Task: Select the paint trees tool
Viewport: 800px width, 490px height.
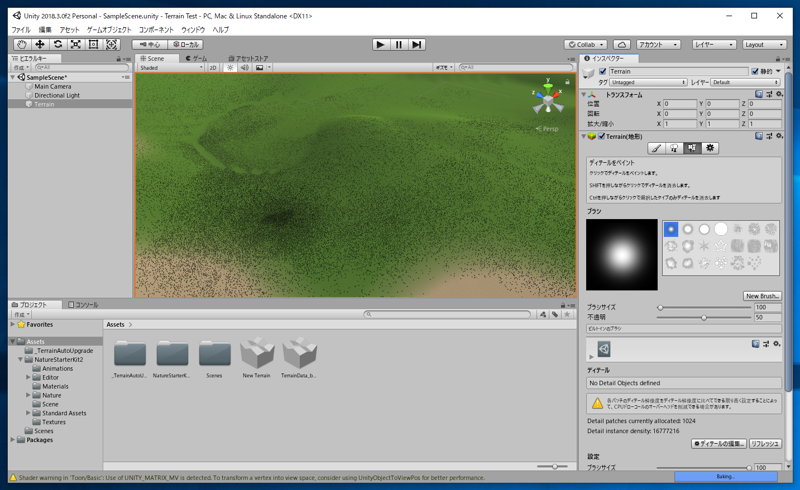Action: pyautogui.click(x=674, y=148)
